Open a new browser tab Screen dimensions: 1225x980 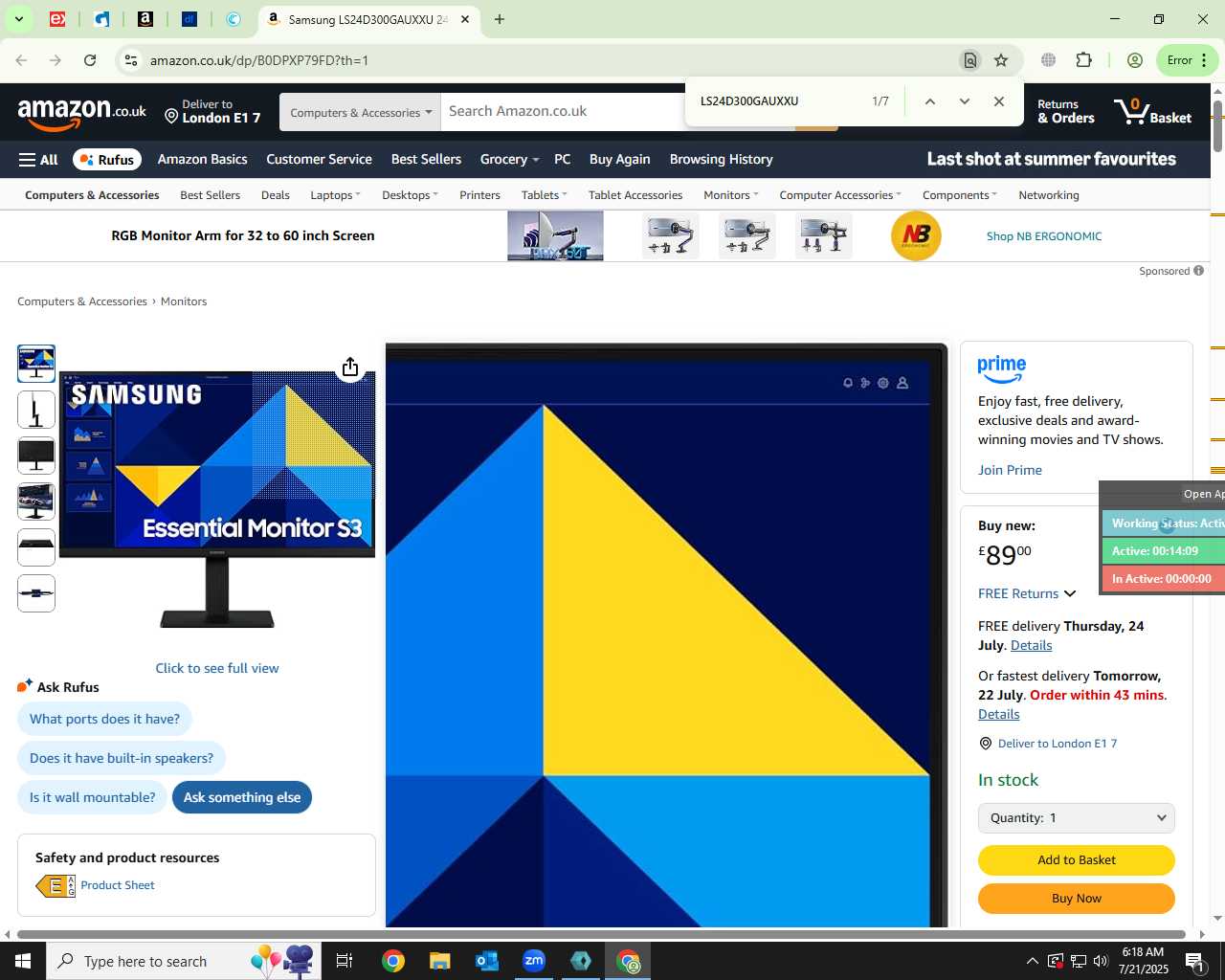[500, 19]
